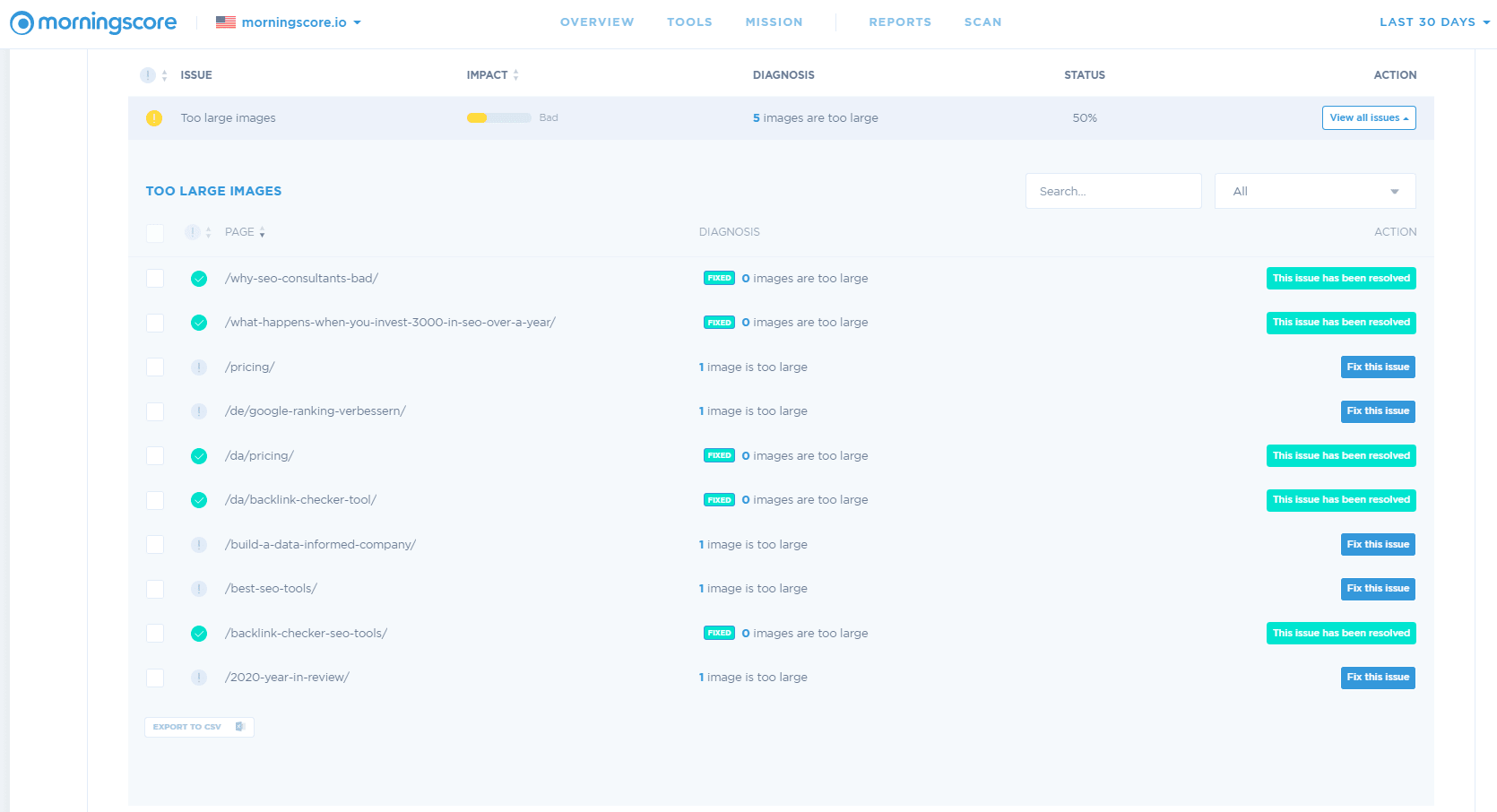Viewport: 1497px width, 812px height.
Task: Click the Morningscore logo
Action: point(93,22)
